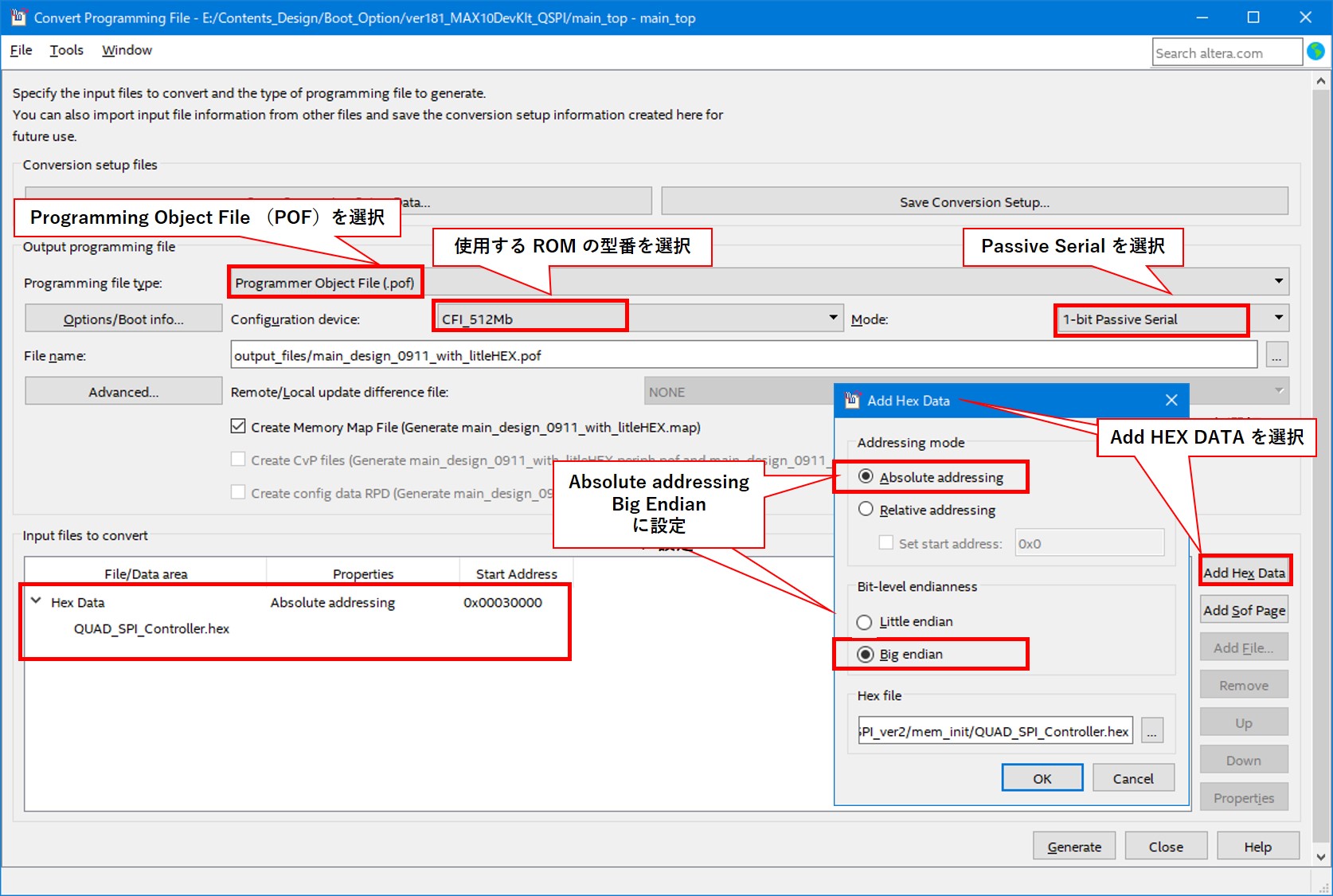Click the File name input field
Image resolution: width=1333 pixels, height=896 pixels.
(x=743, y=356)
